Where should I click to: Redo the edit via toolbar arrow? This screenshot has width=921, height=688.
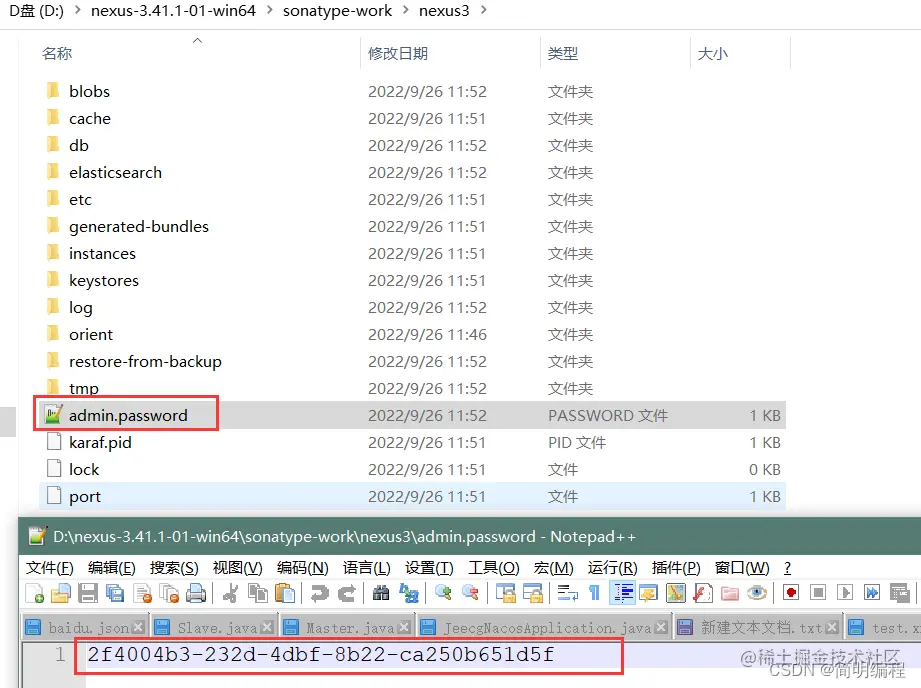tap(347, 593)
